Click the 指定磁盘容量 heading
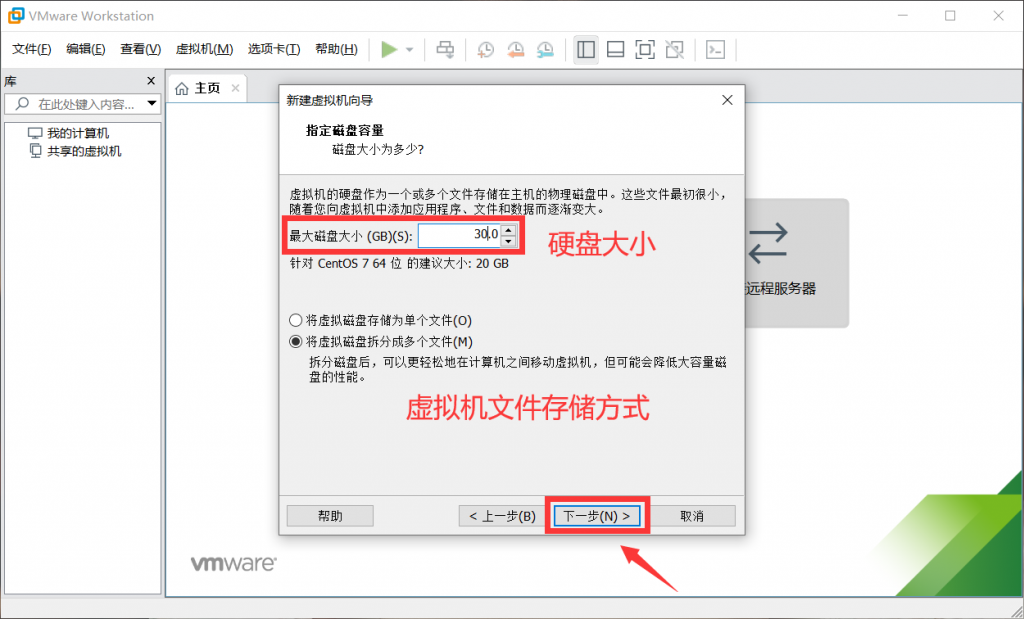Viewport: 1024px width, 619px height. (x=345, y=131)
